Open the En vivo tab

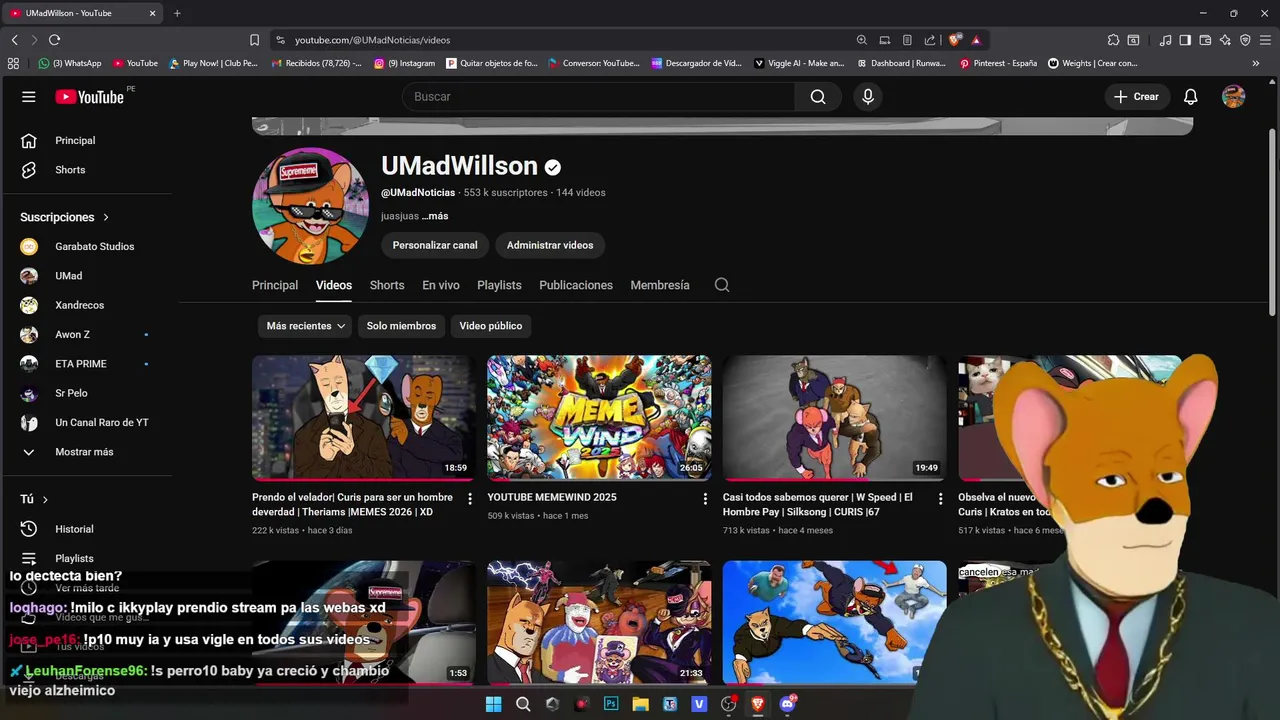pyautogui.click(x=441, y=285)
